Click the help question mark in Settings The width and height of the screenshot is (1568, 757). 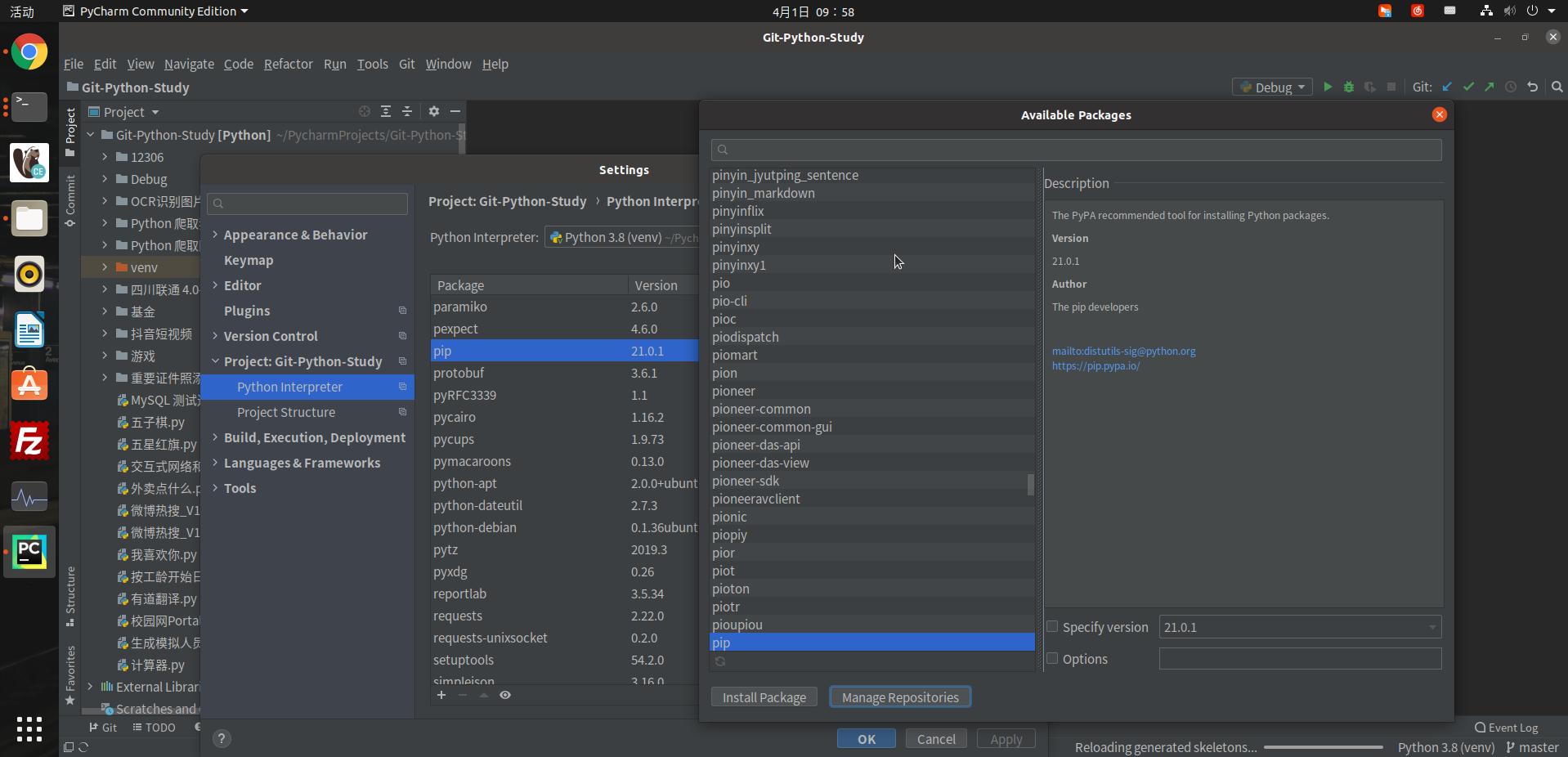(222, 739)
